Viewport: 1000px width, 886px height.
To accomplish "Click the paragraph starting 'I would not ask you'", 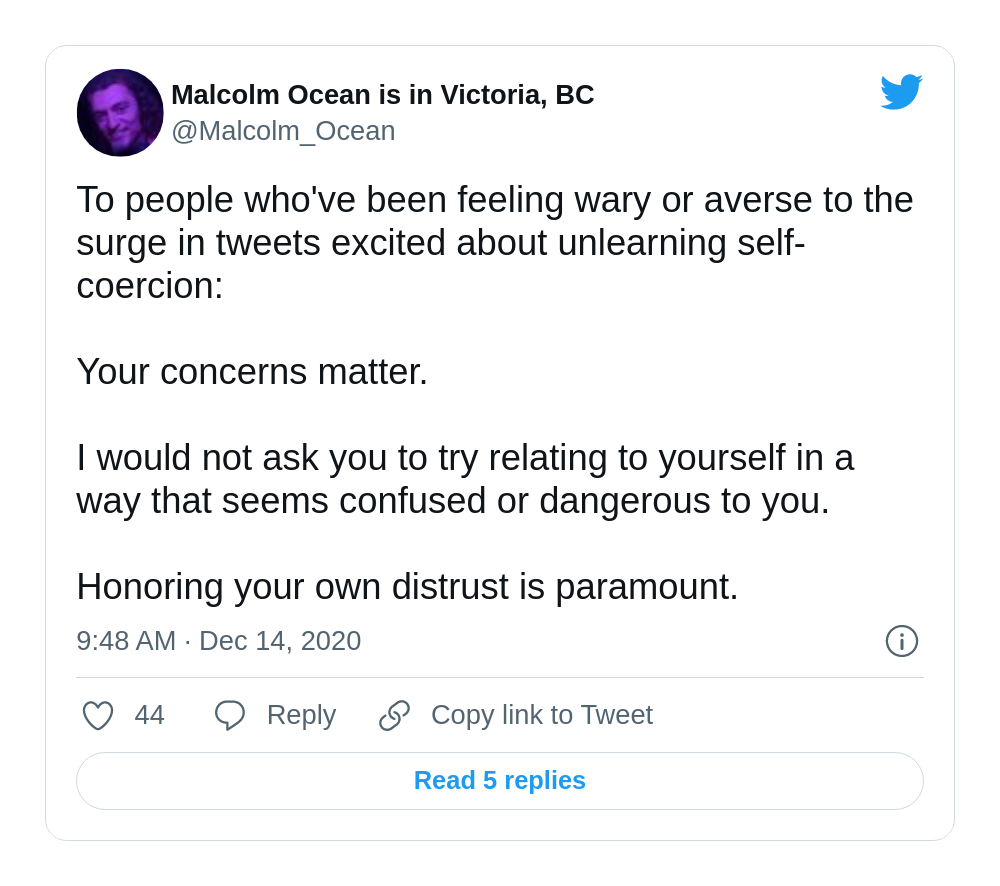I will coord(465,479).
